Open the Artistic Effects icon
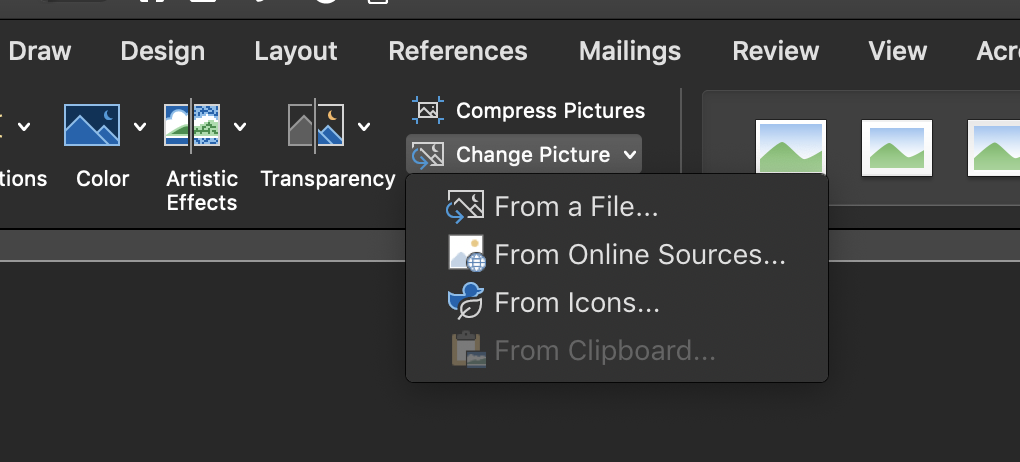 coord(192,125)
